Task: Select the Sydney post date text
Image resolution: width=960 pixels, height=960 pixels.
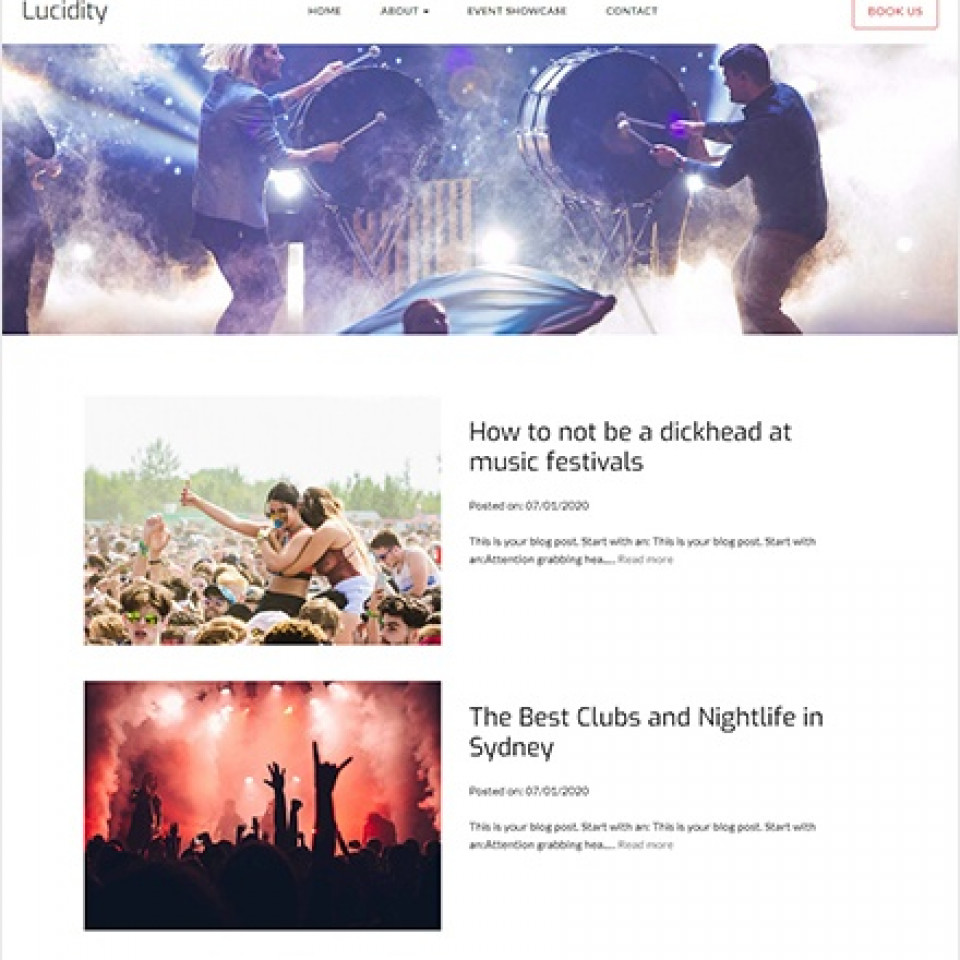Action: [x=528, y=791]
